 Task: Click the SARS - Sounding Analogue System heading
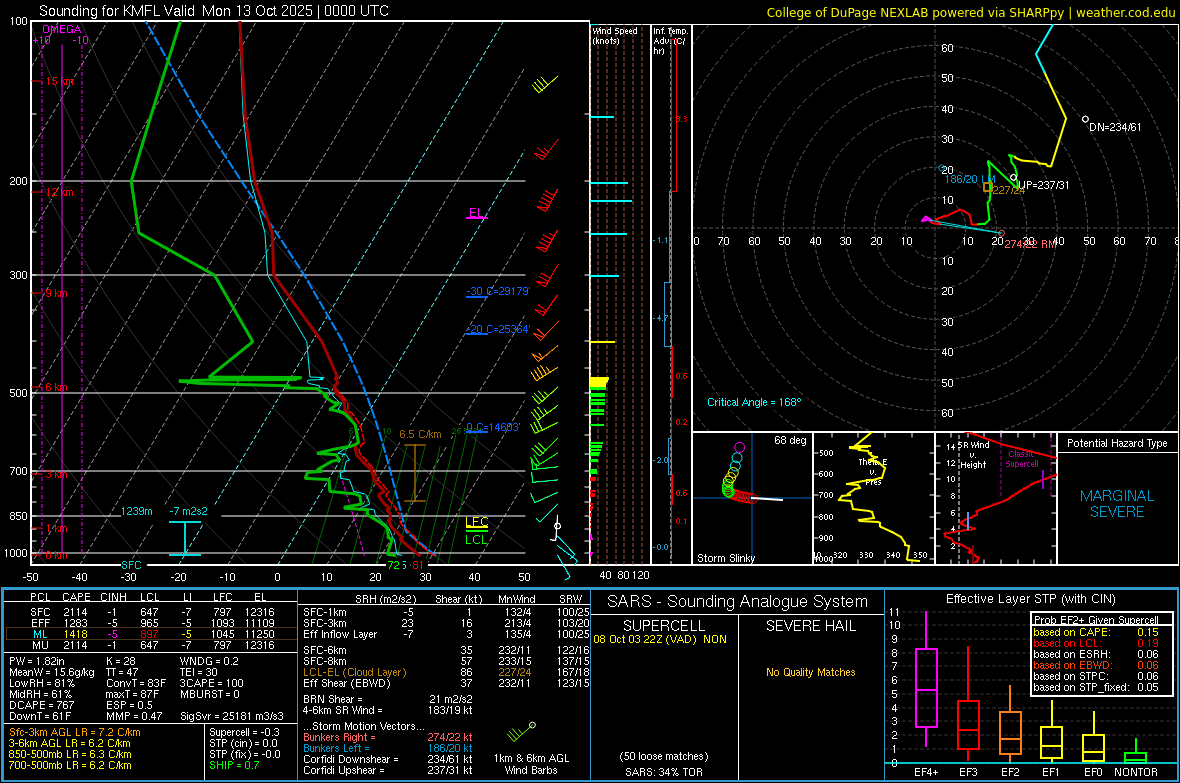coord(737,602)
